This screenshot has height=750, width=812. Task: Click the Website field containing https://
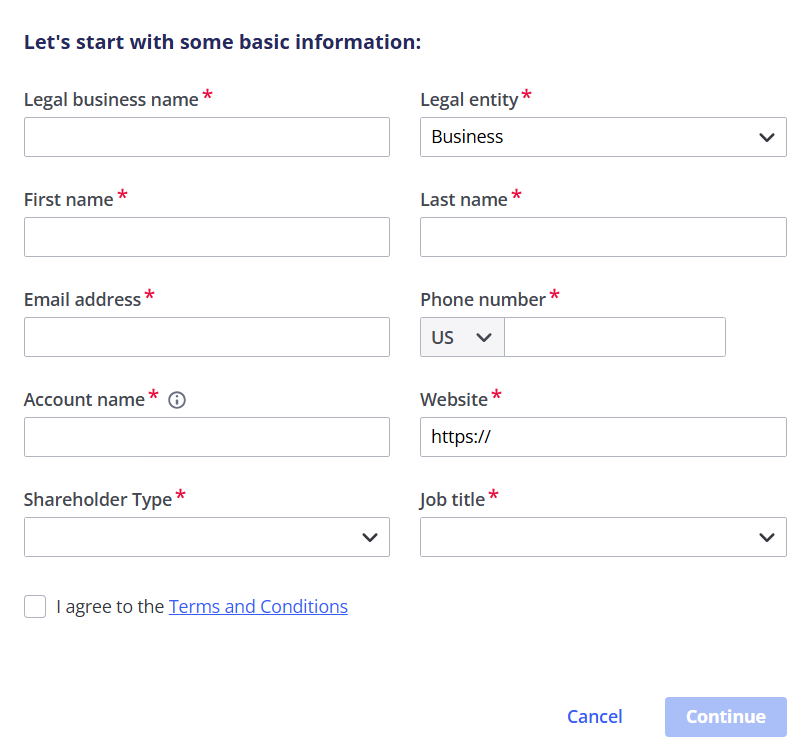602,437
